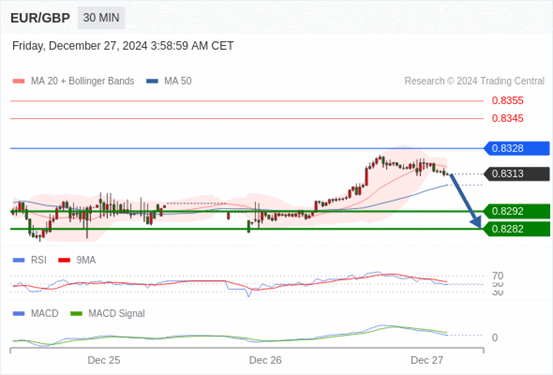
Task: Click the 0.8355 resistance label
Action: click(x=508, y=101)
